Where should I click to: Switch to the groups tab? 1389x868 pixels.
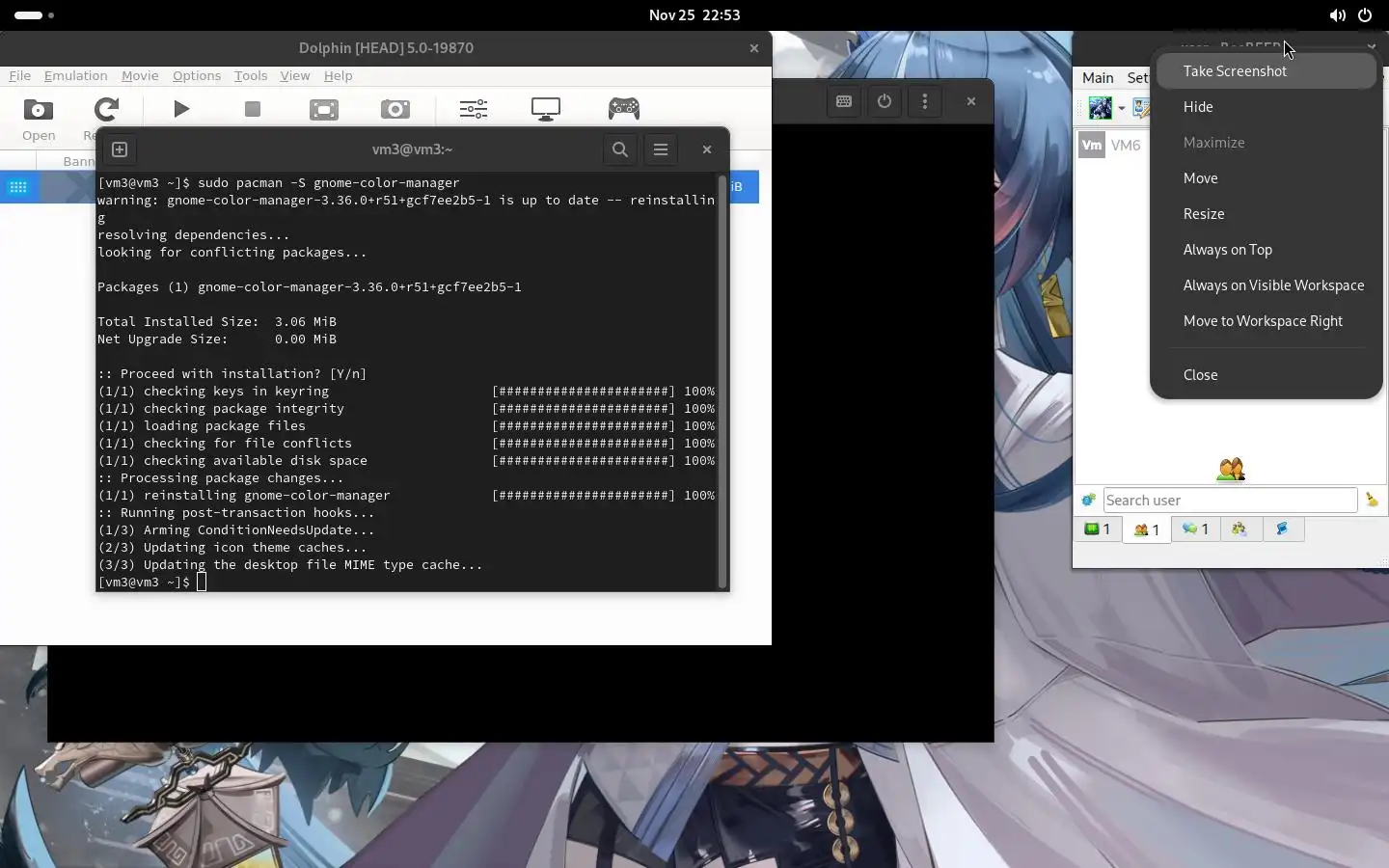click(x=1240, y=529)
